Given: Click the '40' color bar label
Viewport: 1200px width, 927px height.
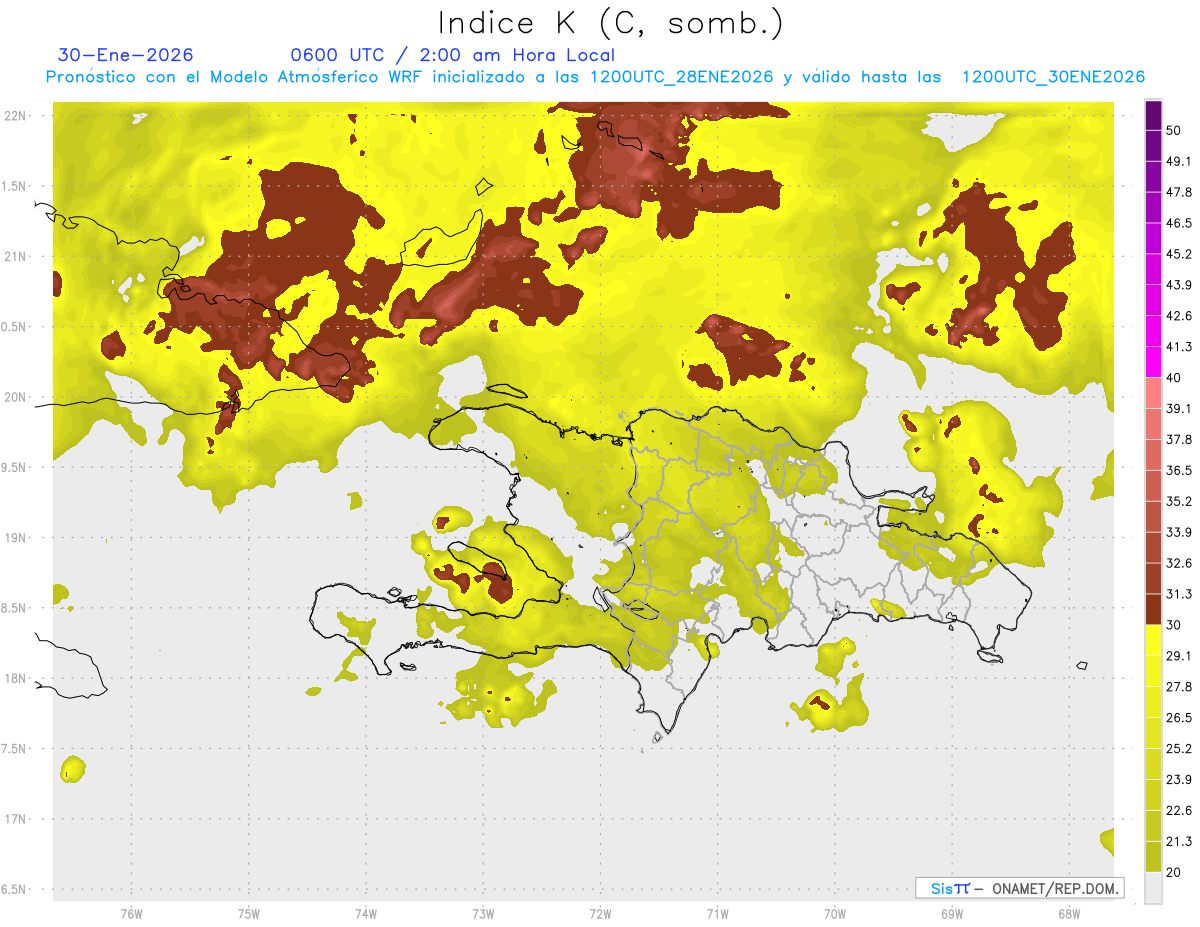Looking at the screenshot, I should click(x=1174, y=378).
